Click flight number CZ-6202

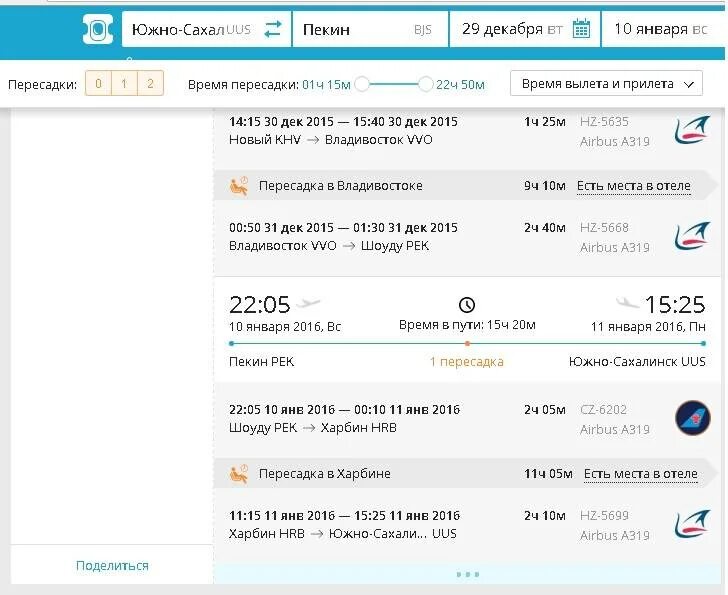click(x=604, y=409)
